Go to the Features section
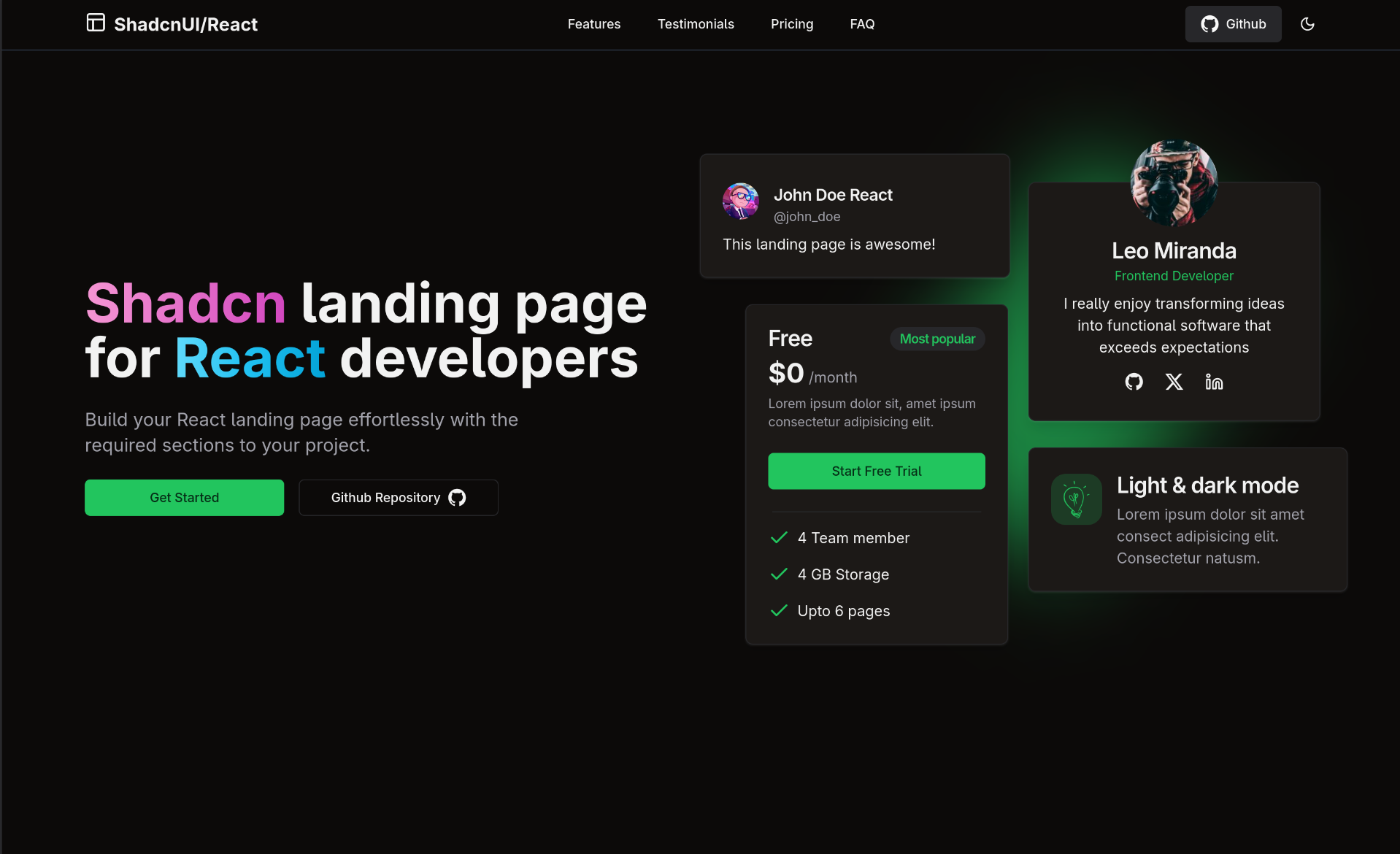This screenshot has width=1400, height=854. pyautogui.click(x=594, y=24)
